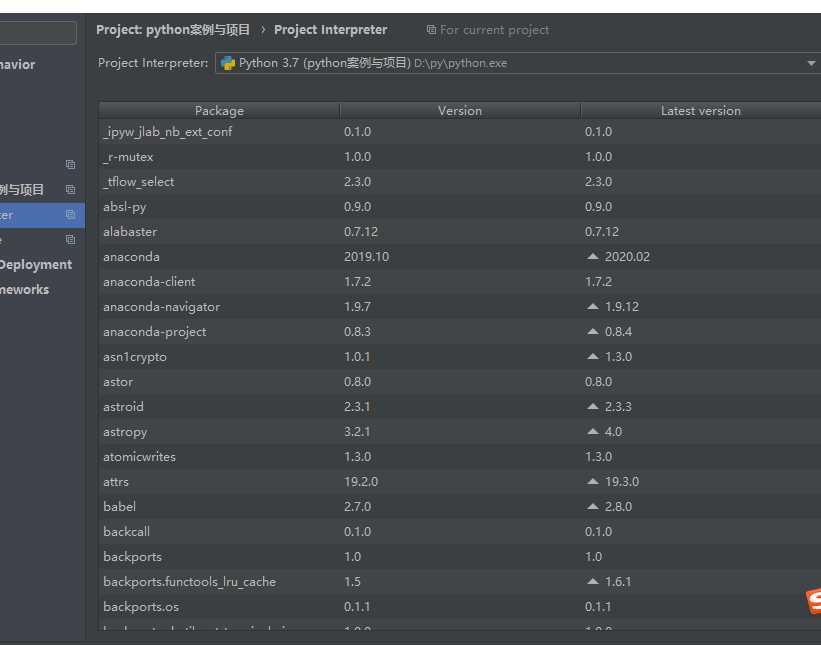The image size is (821, 645).
Task: Select the Python 3.7 interpreter combo box
Action: click(x=518, y=63)
